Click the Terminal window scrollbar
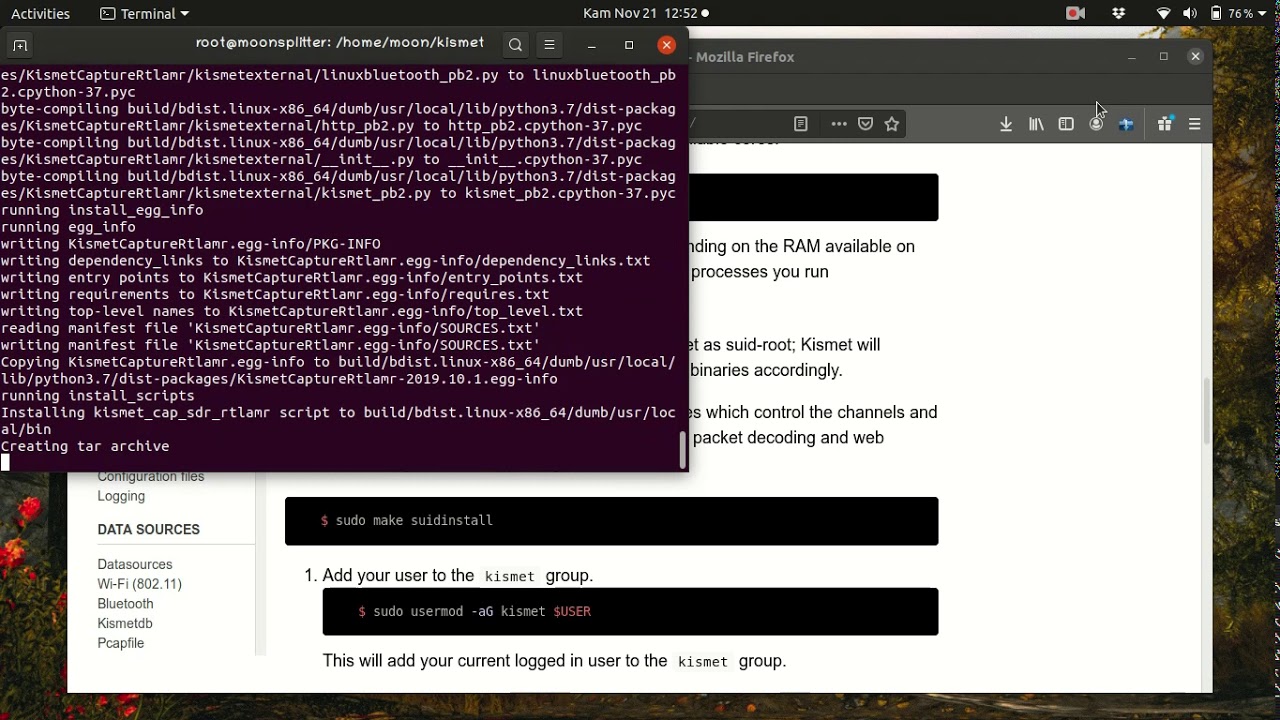Viewport: 1280px width, 720px height. (x=684, y=449)
